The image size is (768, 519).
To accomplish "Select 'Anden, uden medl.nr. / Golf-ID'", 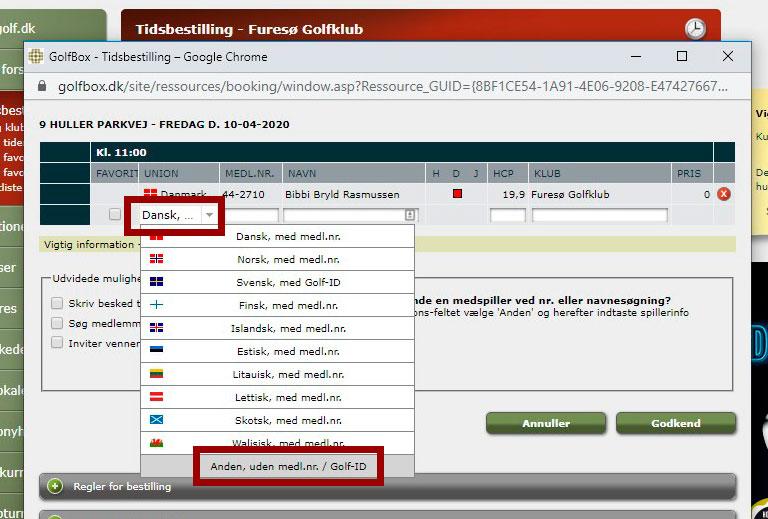I will pyautogui.click(x=277, y=466).
